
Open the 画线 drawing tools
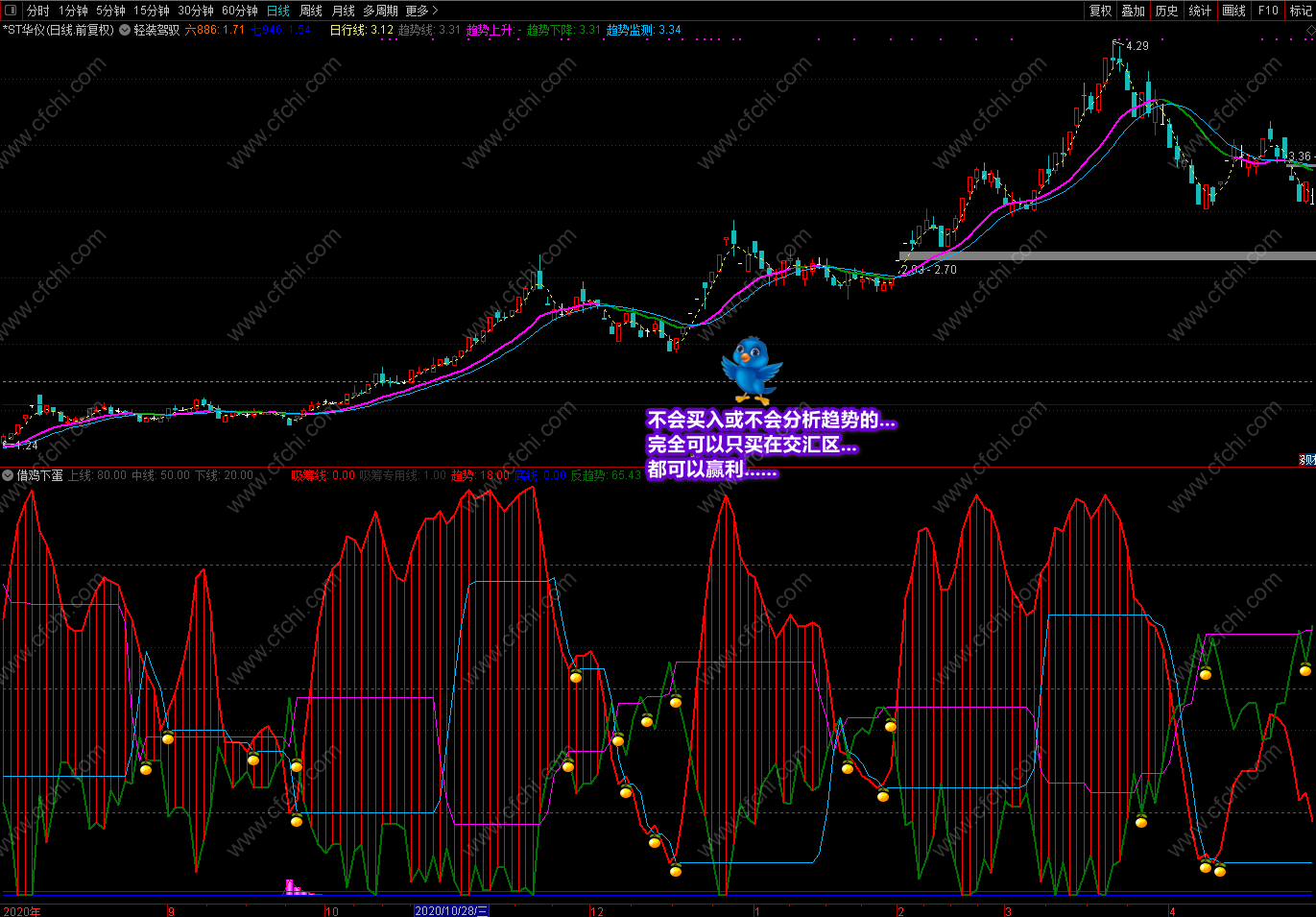(x=1234, y=11)
